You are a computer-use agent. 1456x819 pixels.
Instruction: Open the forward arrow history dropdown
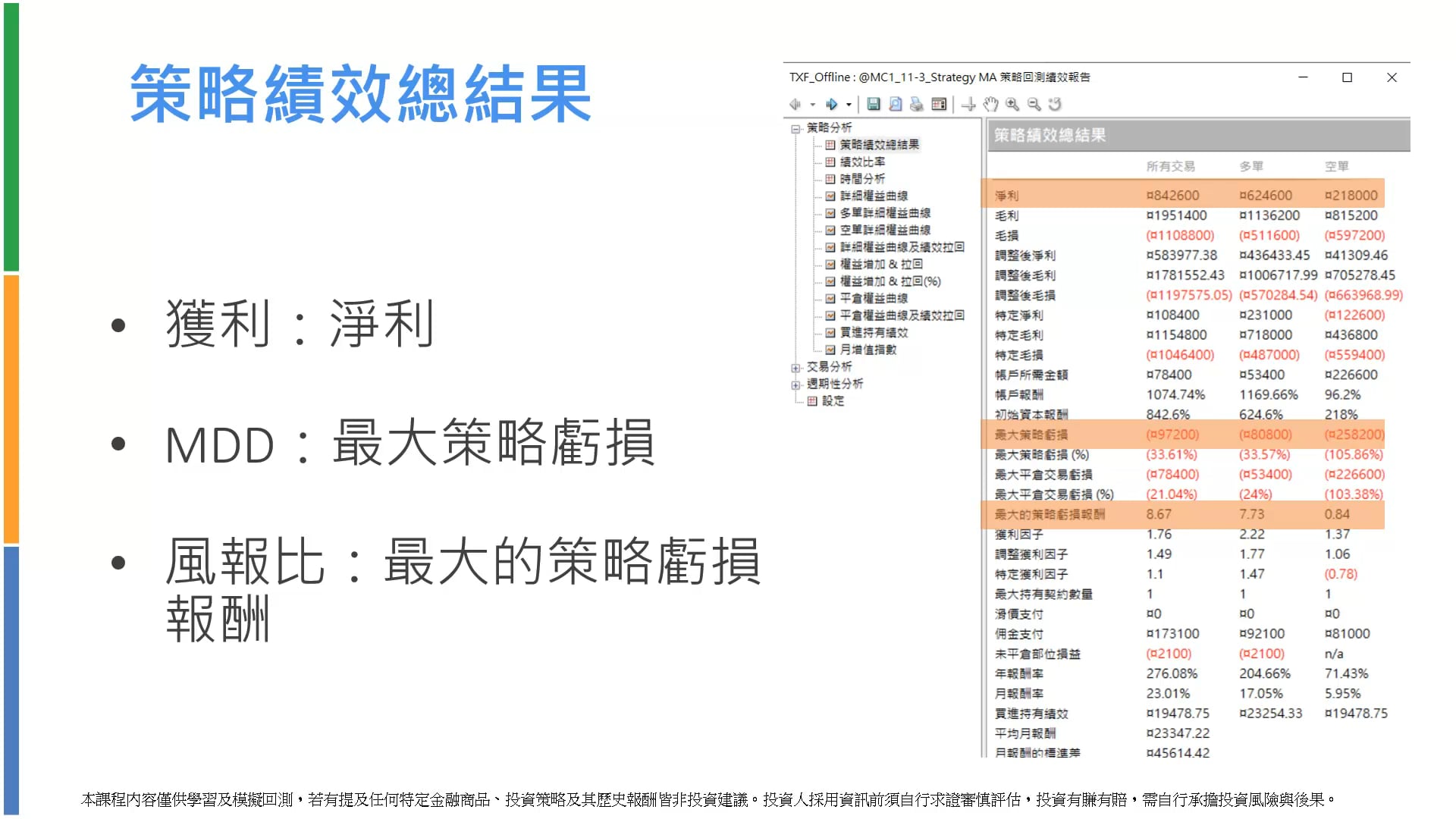coord(849,105)
